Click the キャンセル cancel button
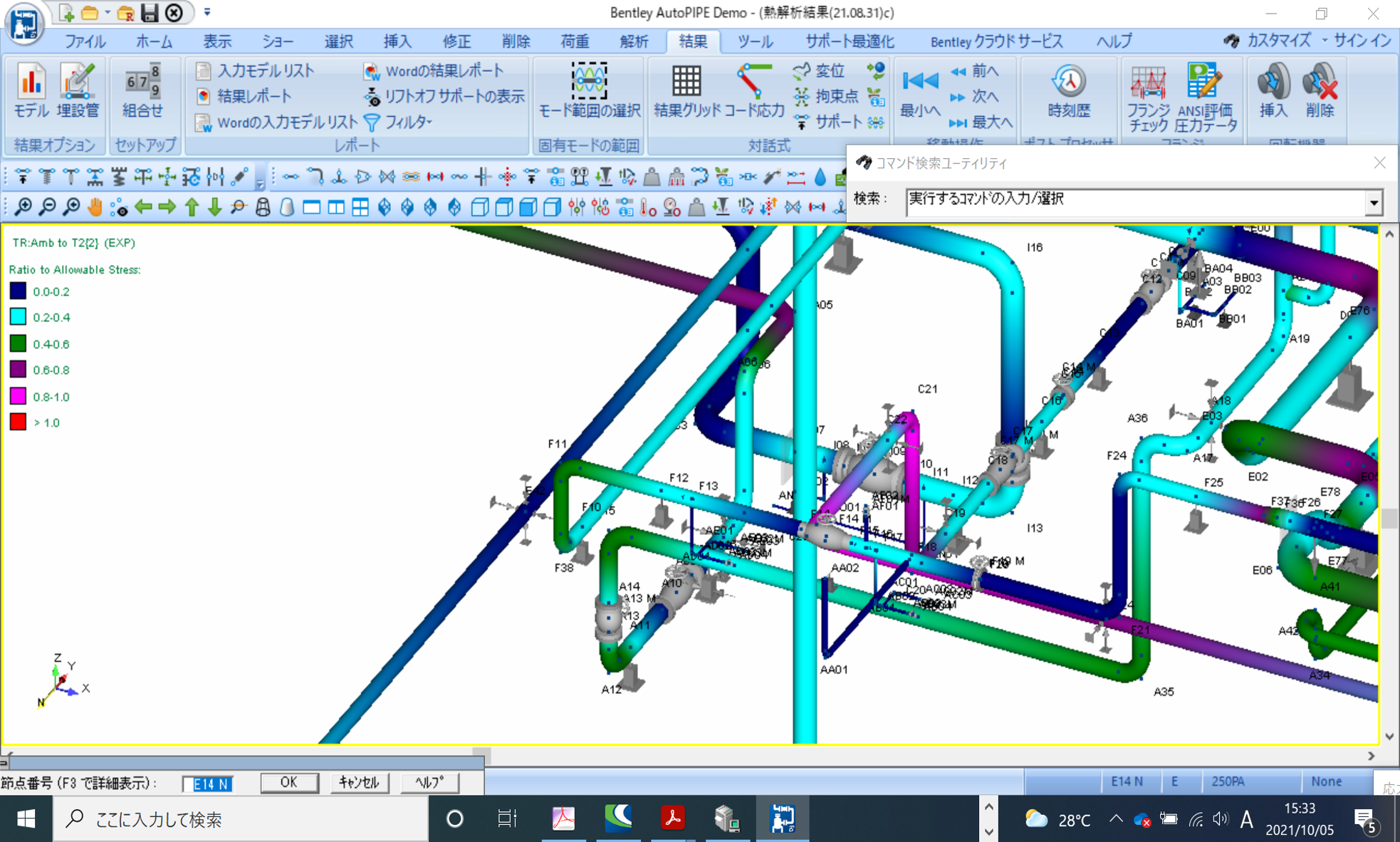The width and height of the screenshot is (1400, 842). point(359,782)
